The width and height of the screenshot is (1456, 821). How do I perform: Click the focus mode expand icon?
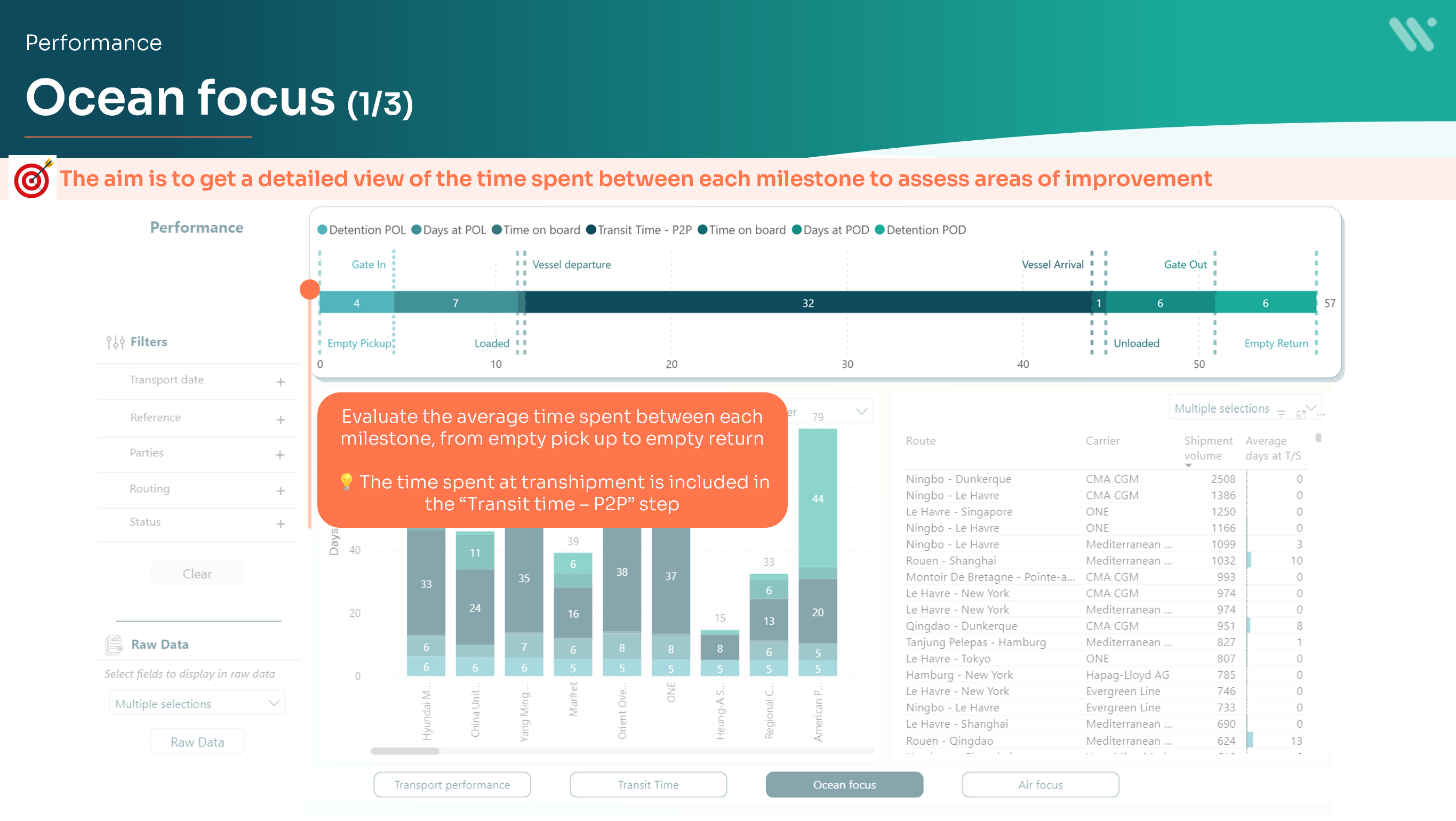click(1301, 414)
